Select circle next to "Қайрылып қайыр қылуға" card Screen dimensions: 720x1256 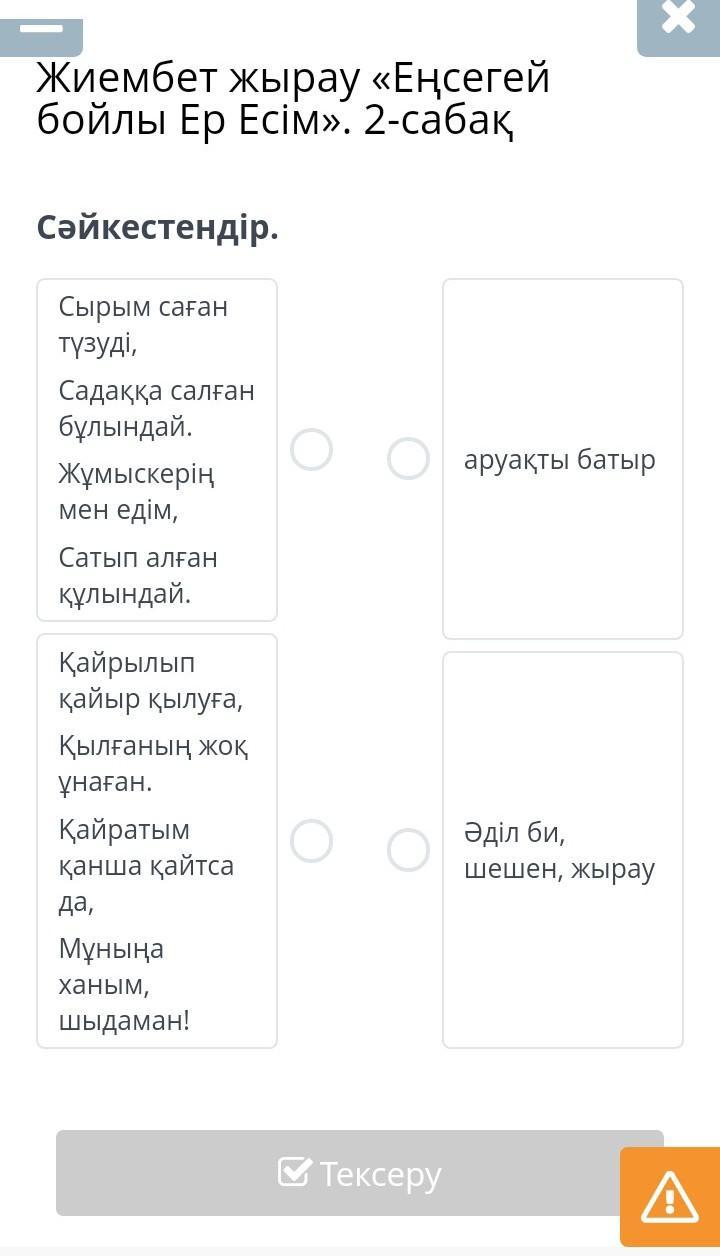pos(311,841)
